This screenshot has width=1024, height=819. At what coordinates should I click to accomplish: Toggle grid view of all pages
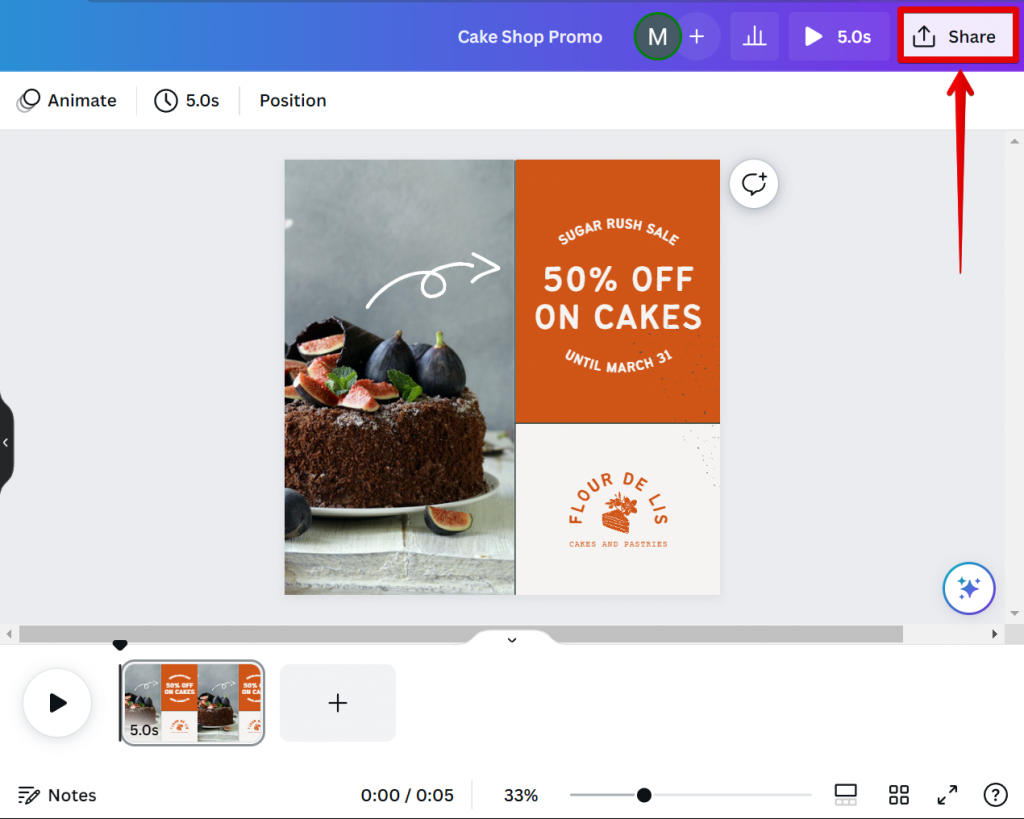coord(898,795)
